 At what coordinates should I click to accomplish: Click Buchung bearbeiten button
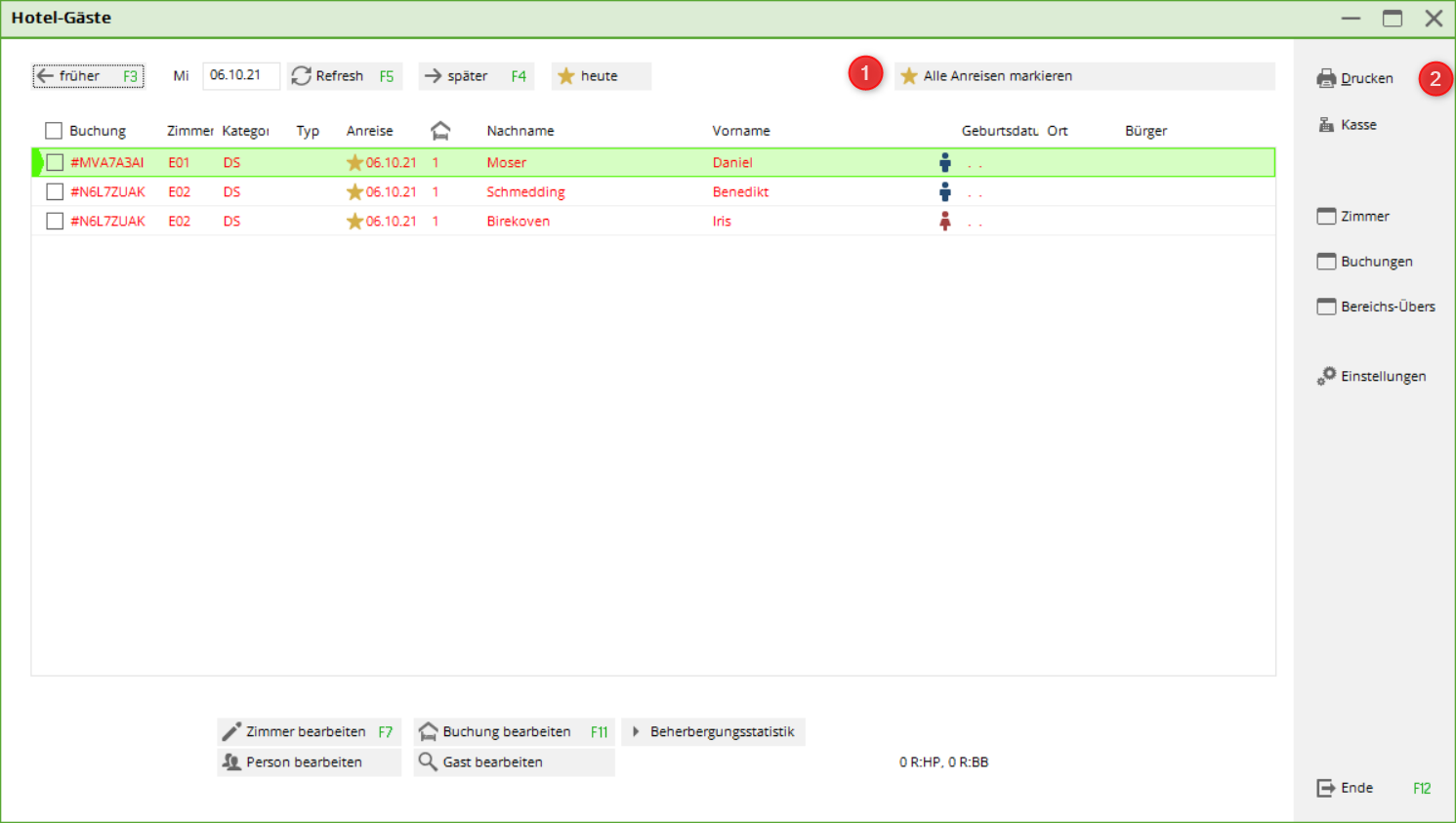pos(514,731)
